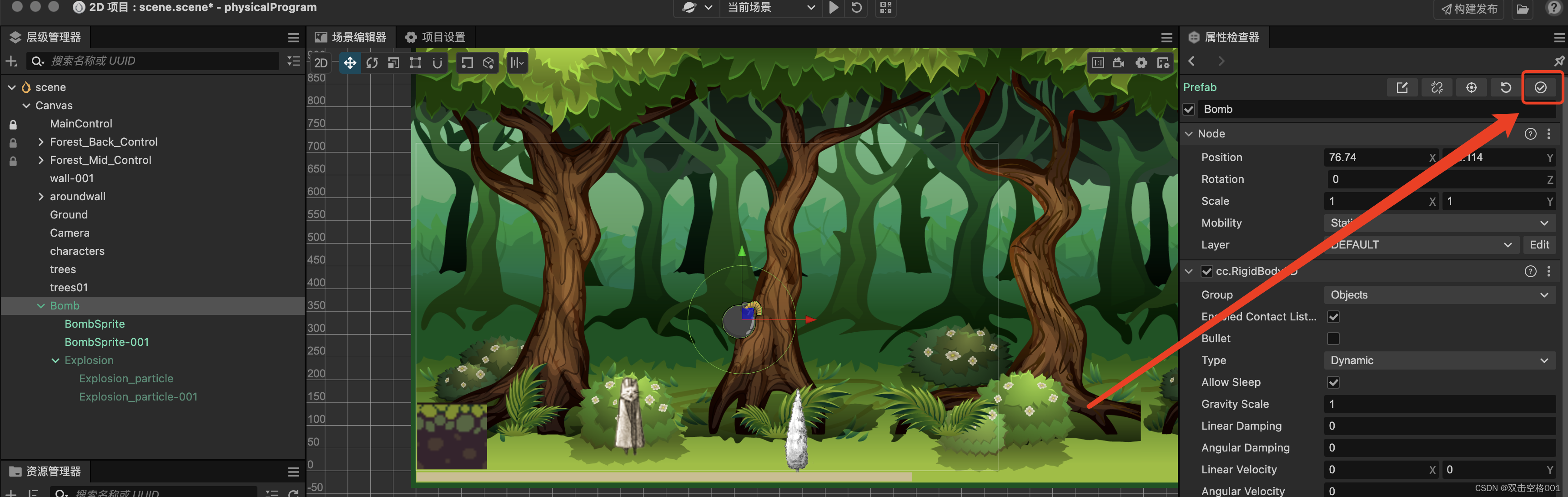
Task: Revert prefab changes with the reset icon
Action: (1505, 88)
